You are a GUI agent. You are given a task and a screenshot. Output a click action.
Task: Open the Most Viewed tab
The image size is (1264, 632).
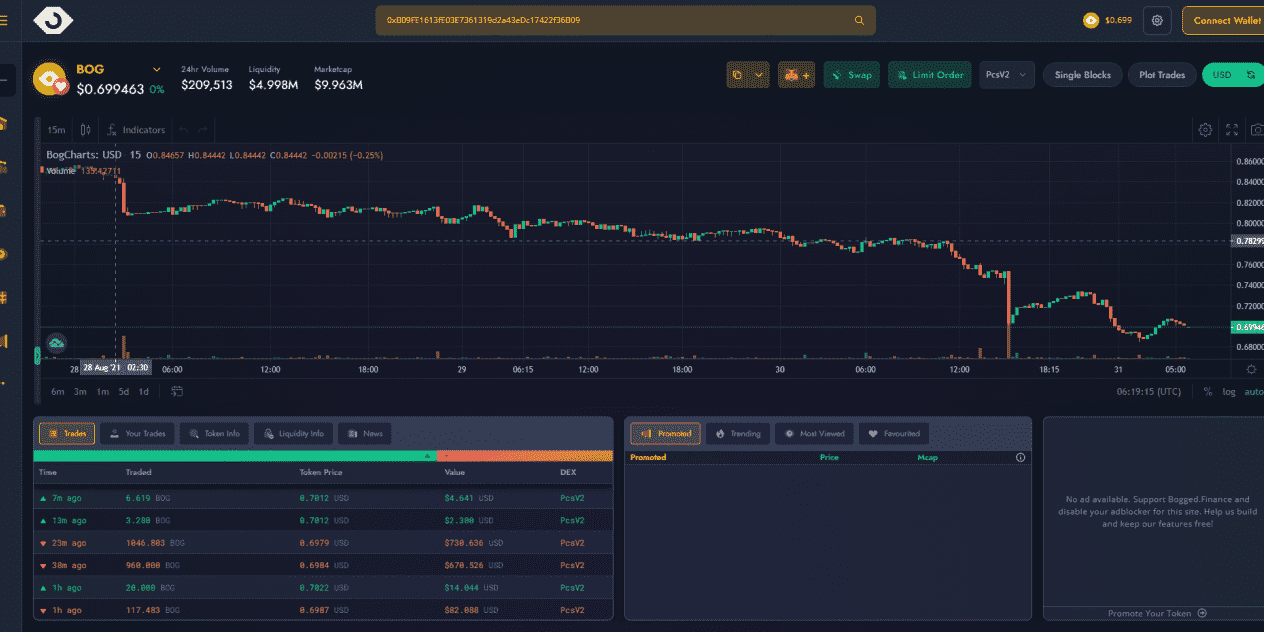click(814, 434)
